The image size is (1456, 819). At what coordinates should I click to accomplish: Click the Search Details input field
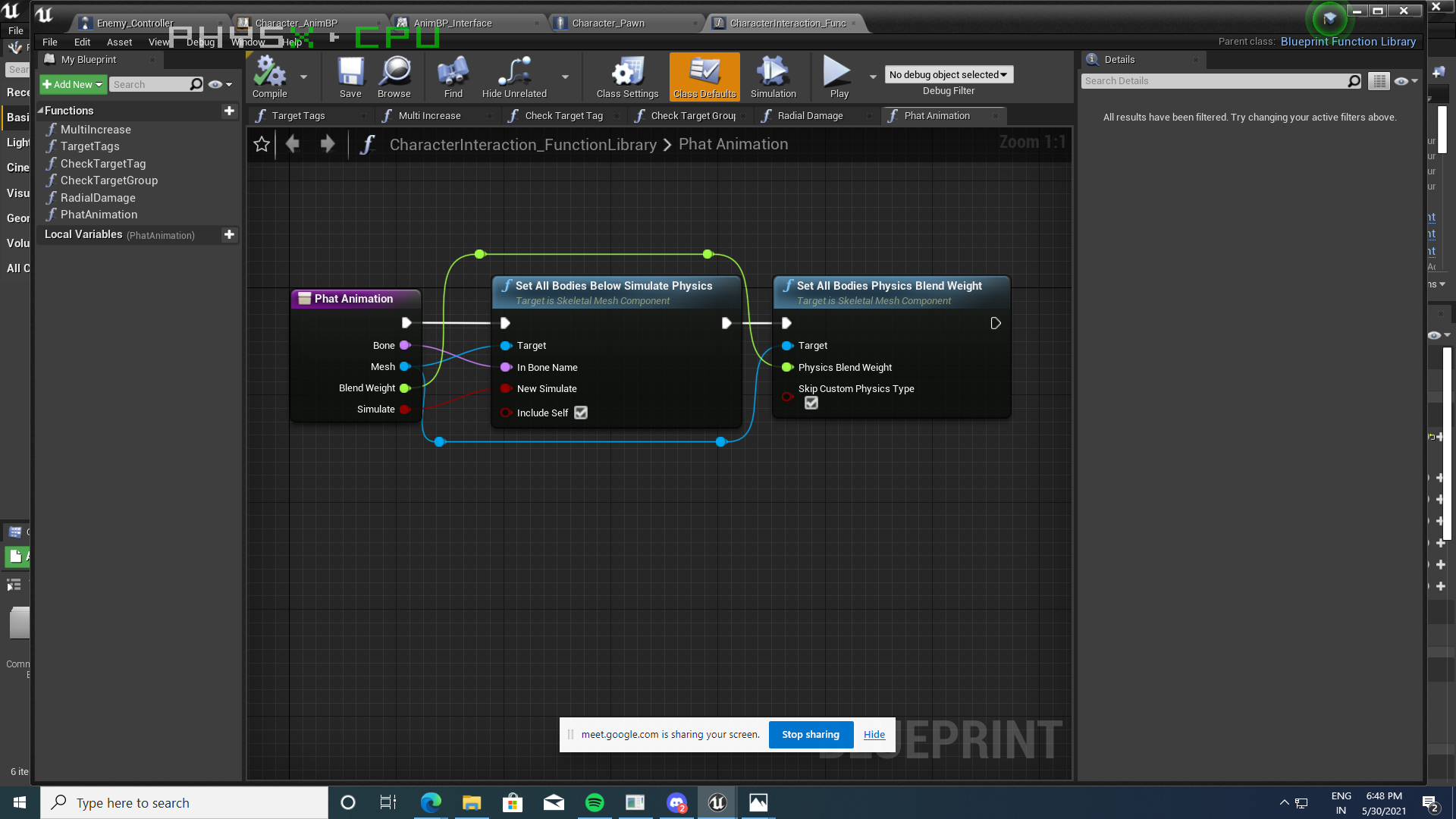tap(1213, 81)
